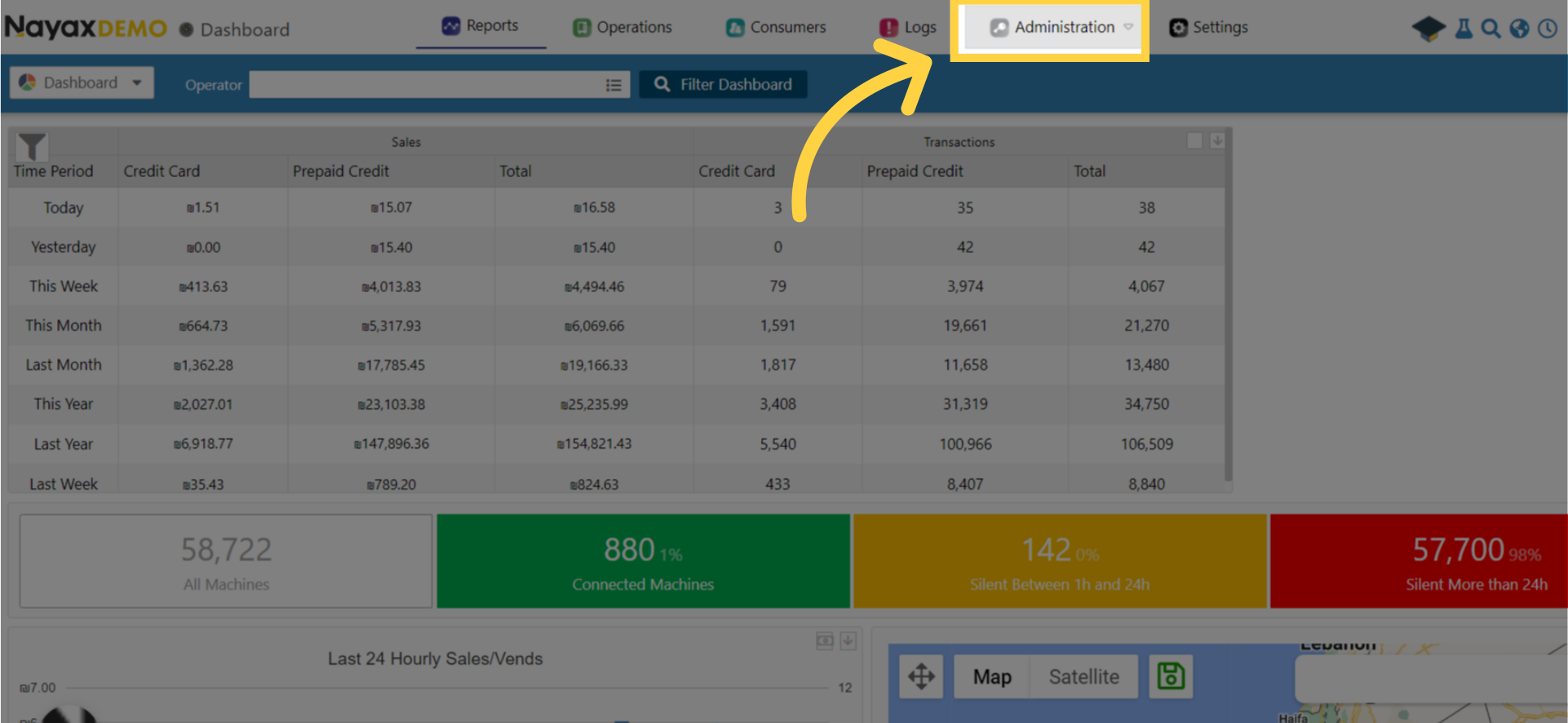Click the list icon in the Operator field
The width and height of the screenshot is (1568, 723).
[614, 85]
